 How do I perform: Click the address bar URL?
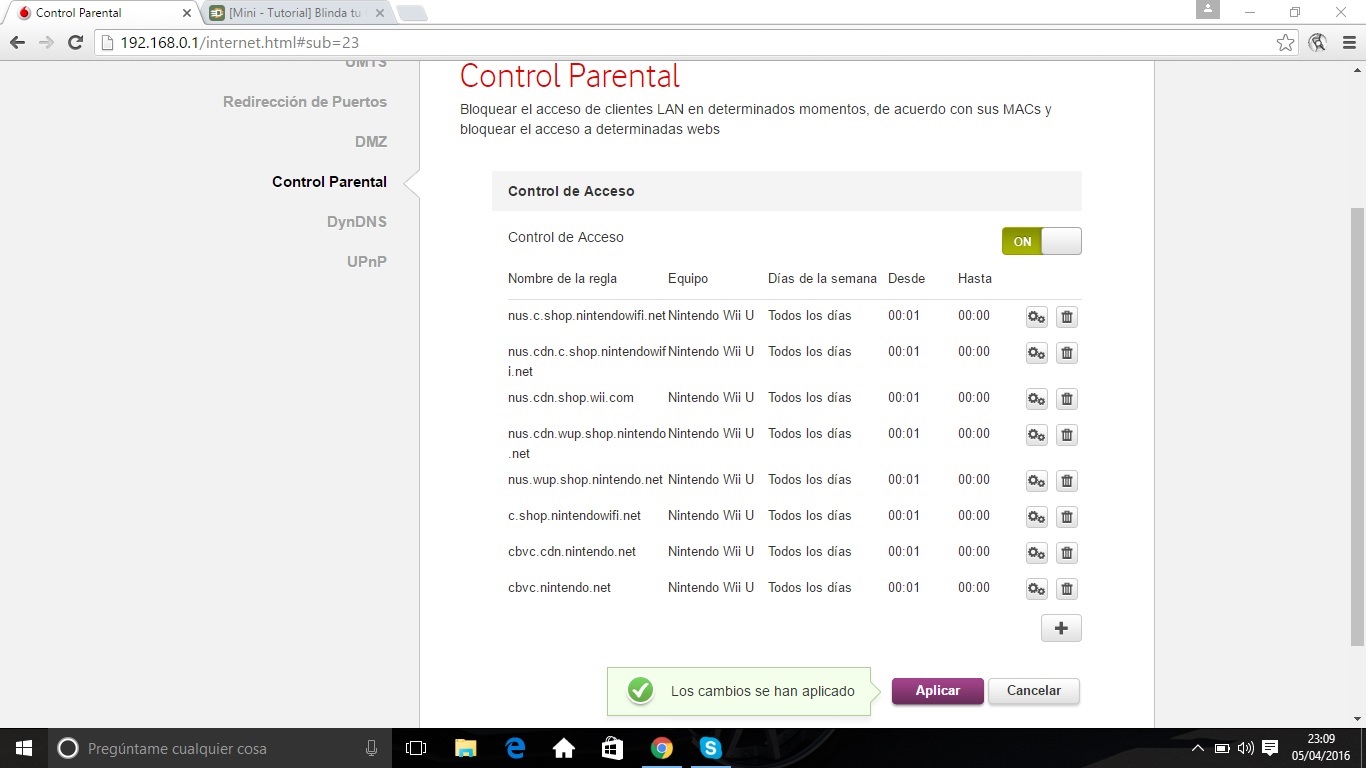[x=239, y=43]
